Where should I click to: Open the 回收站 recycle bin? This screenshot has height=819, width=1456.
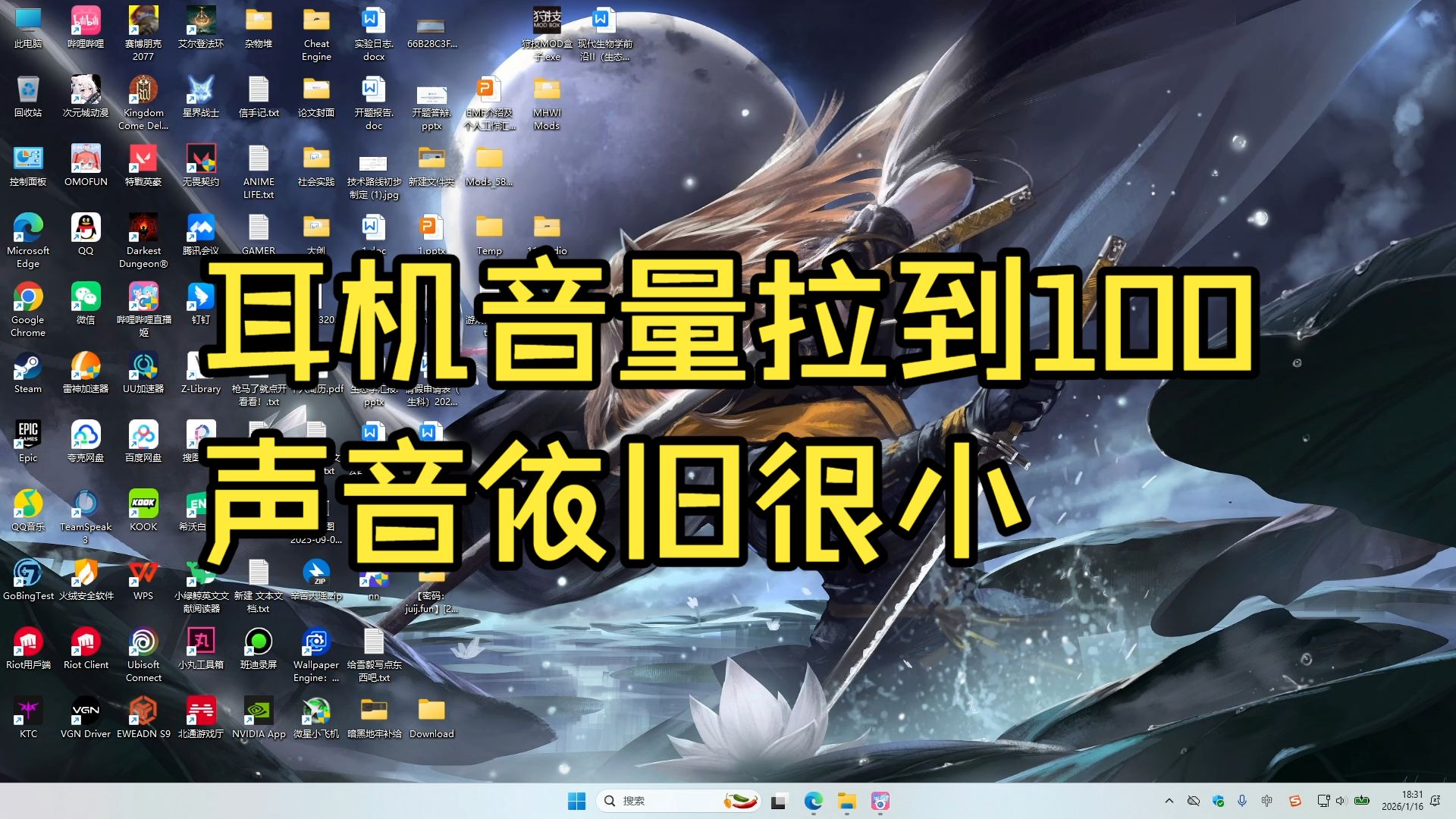(x=28, y=97)
